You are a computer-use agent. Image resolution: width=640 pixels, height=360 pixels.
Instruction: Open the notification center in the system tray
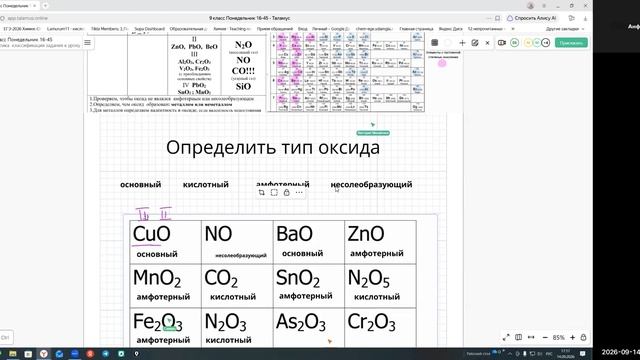click(x=583, y=354)
